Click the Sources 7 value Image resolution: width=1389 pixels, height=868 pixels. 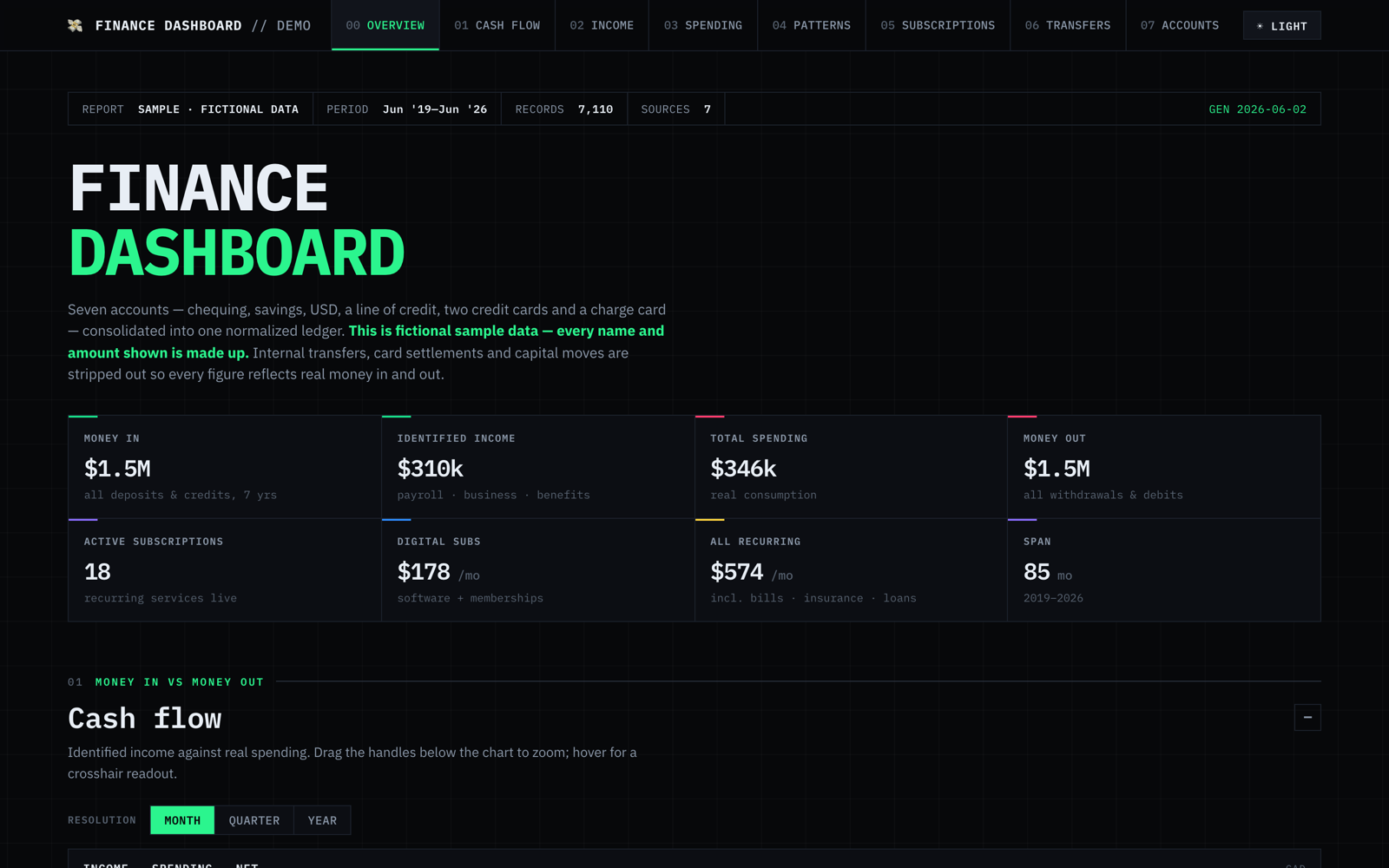708,109
